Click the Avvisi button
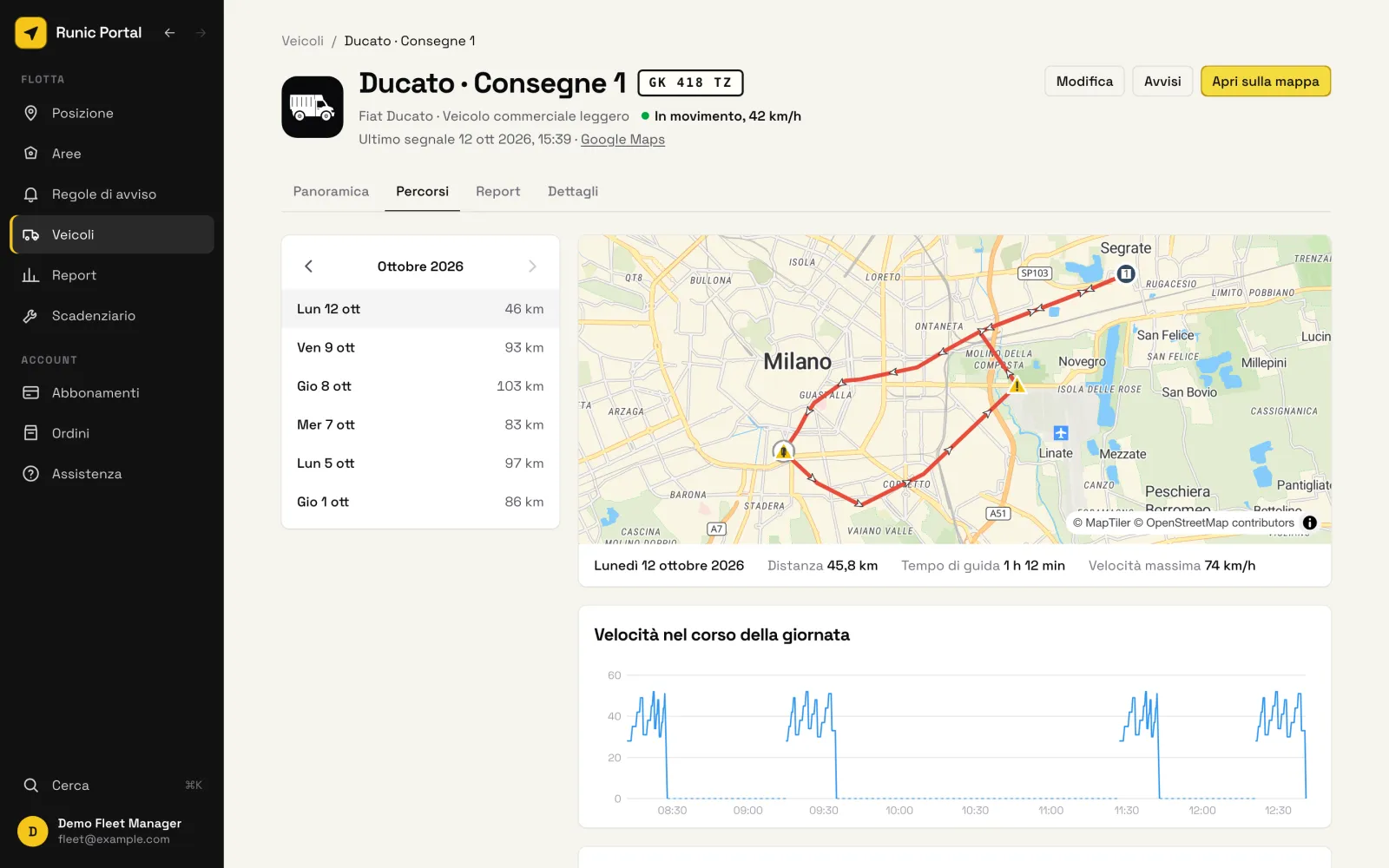Viewport: 1389px width, 868px height. point(1162,82)
